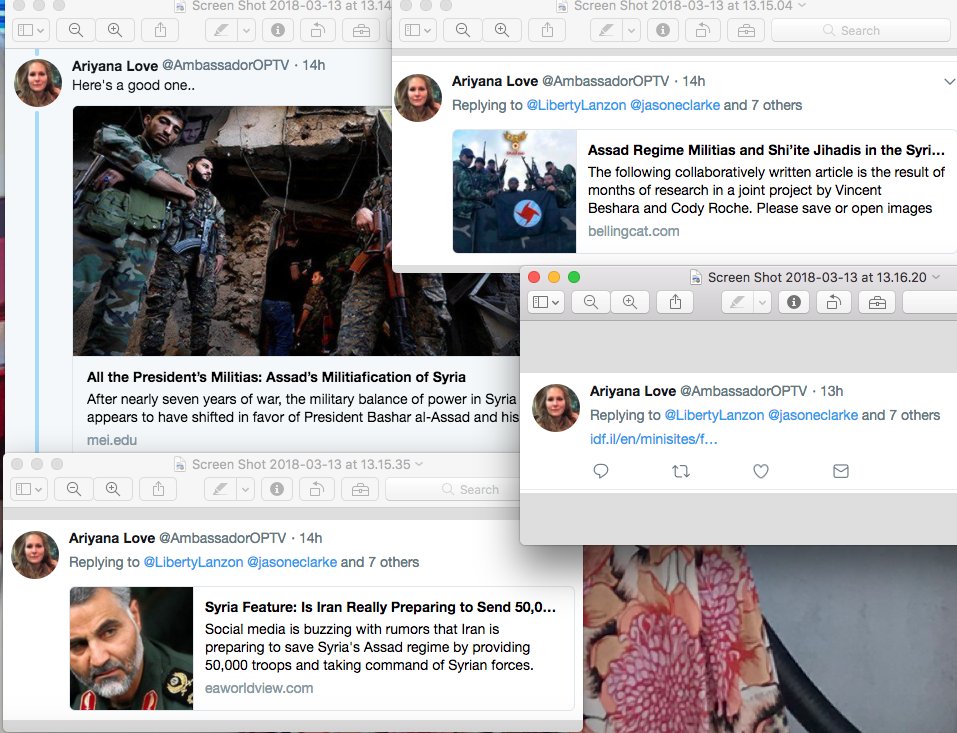Show markup toolbox in 13.14 window

361,31
